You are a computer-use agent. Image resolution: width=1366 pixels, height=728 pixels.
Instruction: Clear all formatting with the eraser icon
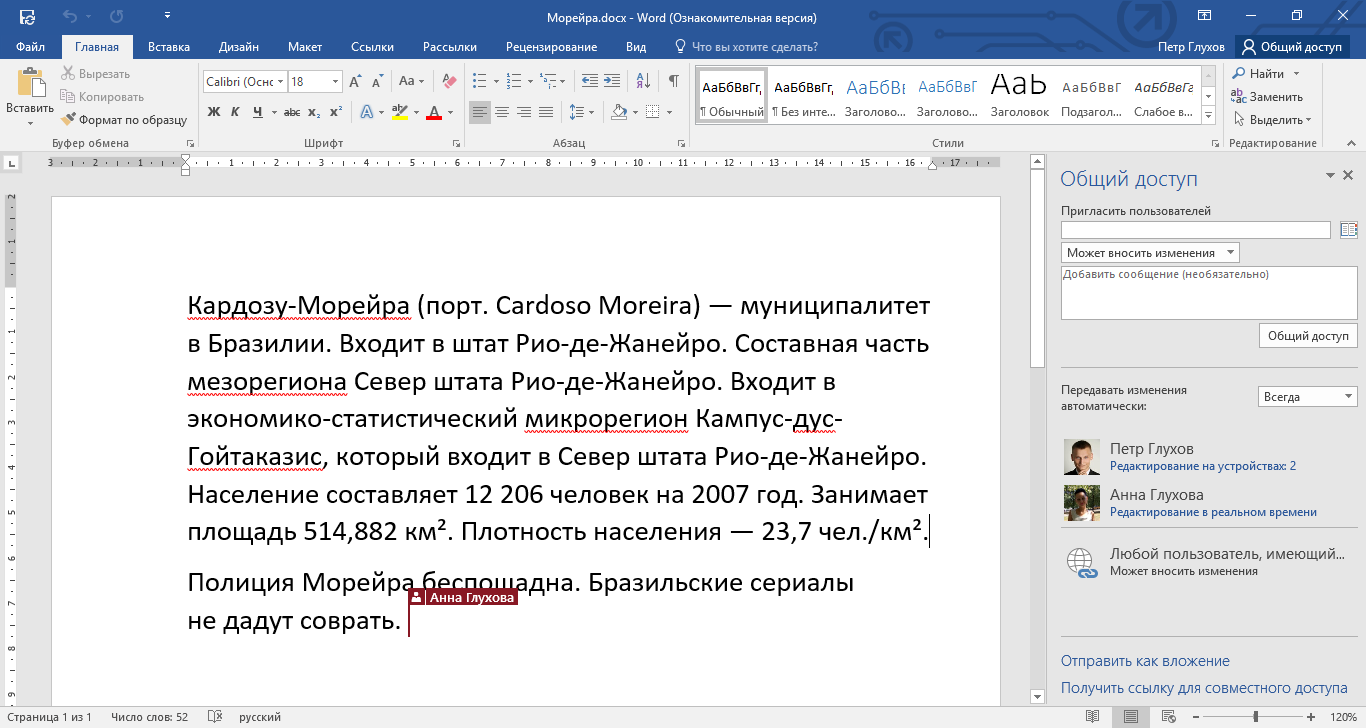(x=448, y=81)
